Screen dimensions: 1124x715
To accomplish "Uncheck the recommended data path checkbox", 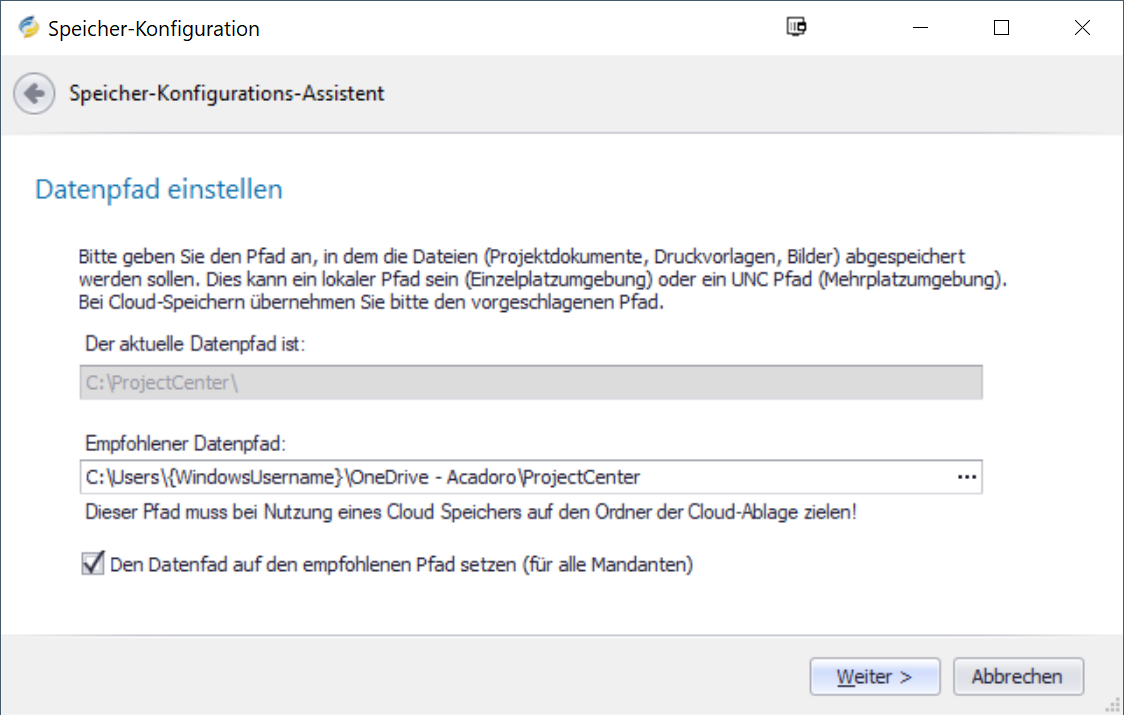I will (x=92, y=564).
